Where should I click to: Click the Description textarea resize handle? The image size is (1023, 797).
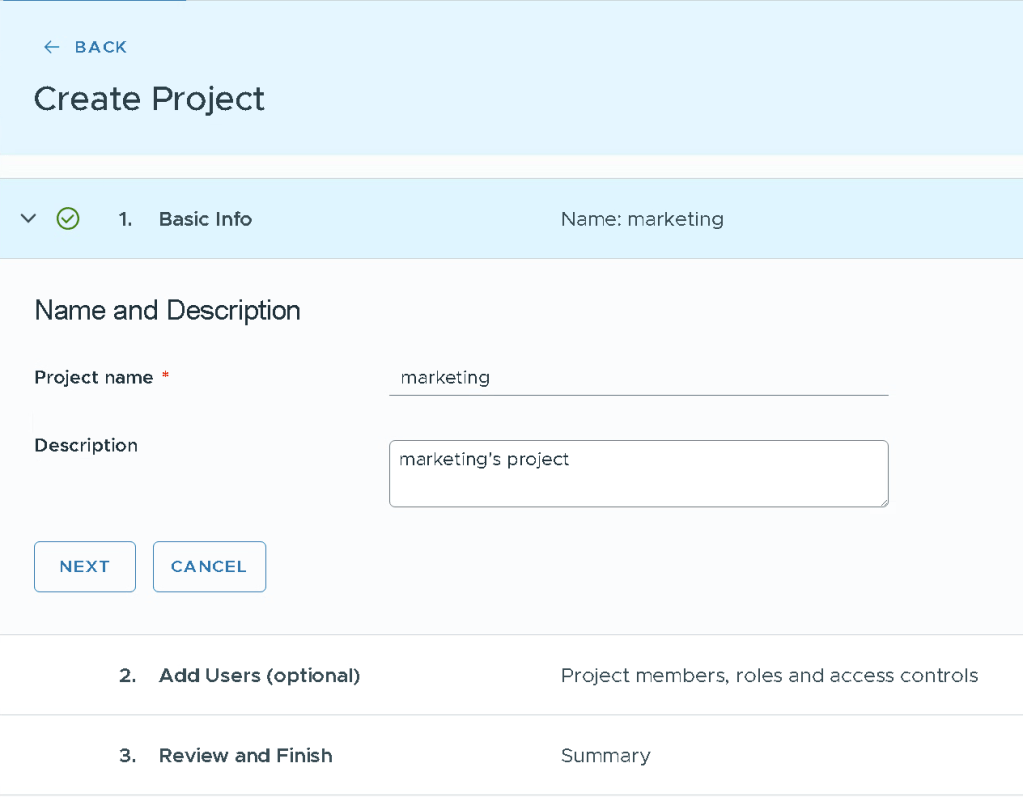[883, 502]
